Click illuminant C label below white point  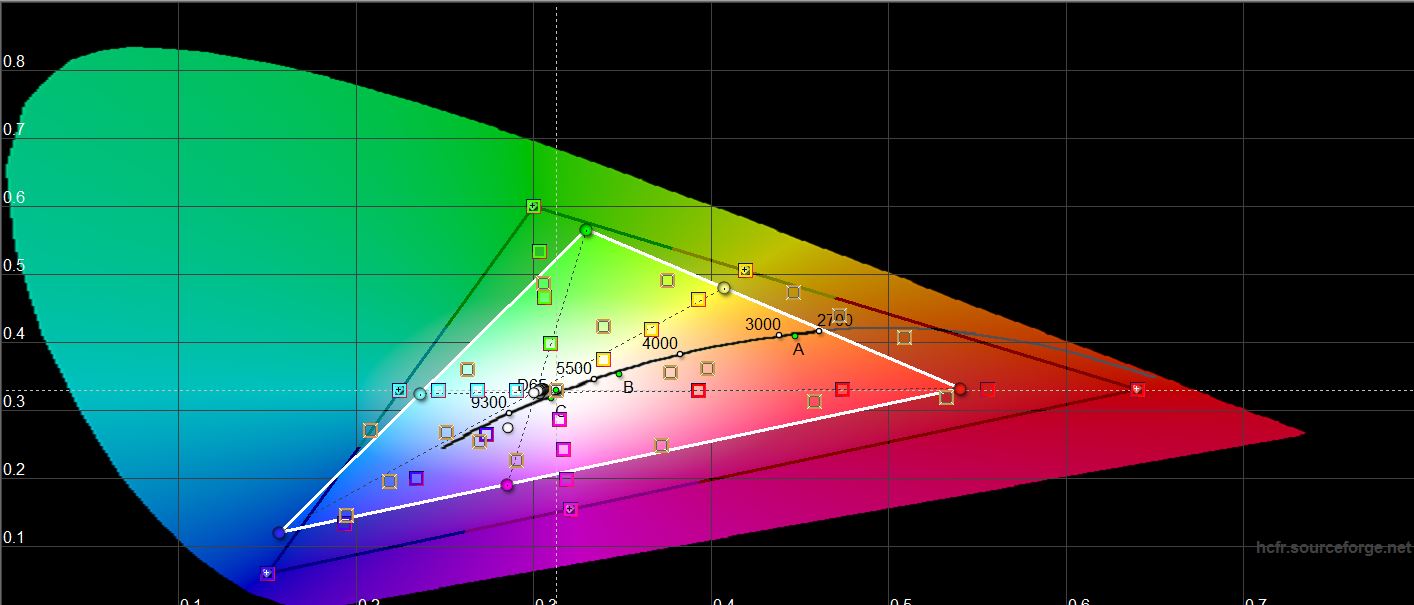pos(561,413)
